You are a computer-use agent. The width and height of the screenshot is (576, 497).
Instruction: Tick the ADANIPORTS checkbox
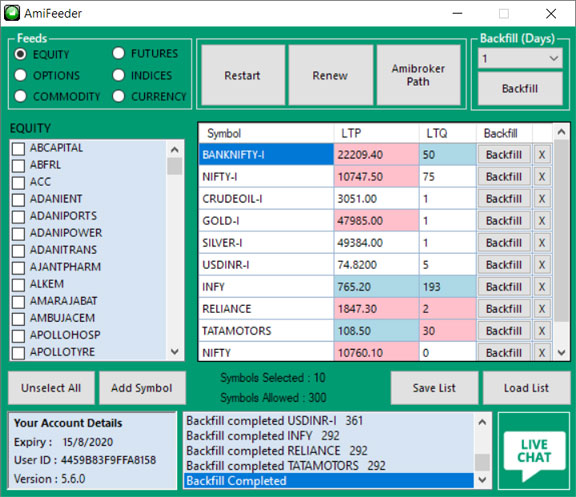coord(18,217)
